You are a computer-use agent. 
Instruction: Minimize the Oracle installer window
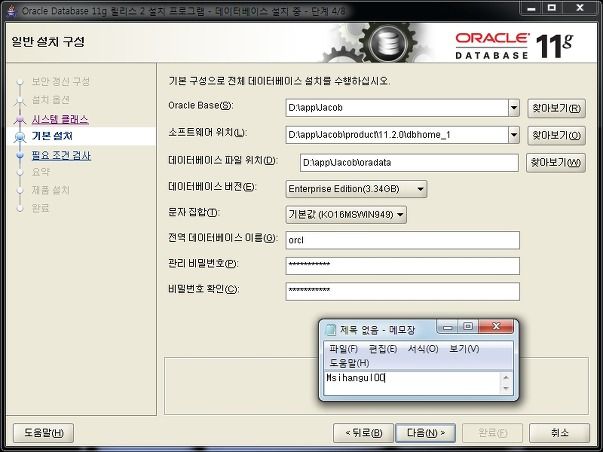click(532, 8)
